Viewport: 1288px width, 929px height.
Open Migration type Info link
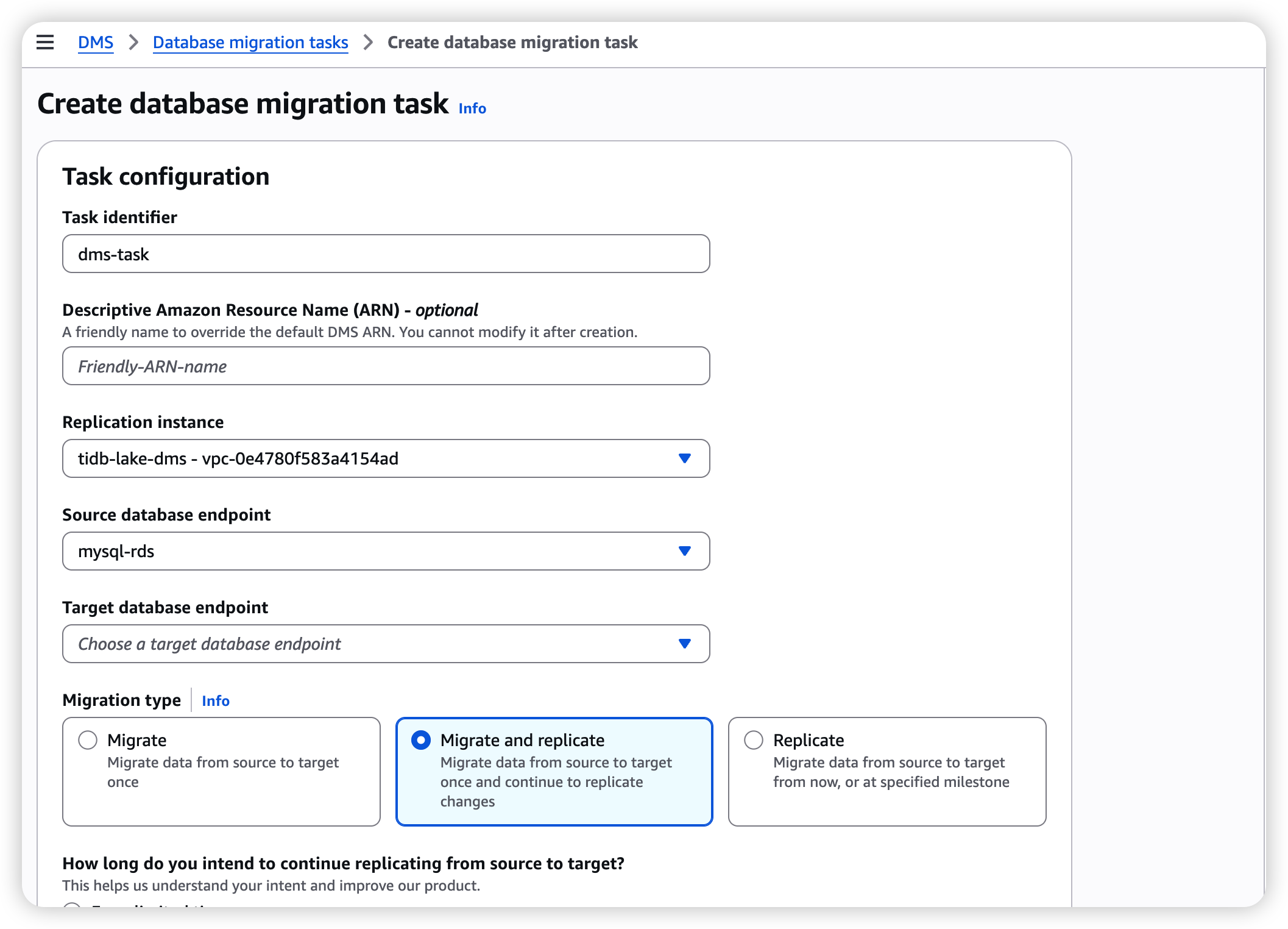216,701
